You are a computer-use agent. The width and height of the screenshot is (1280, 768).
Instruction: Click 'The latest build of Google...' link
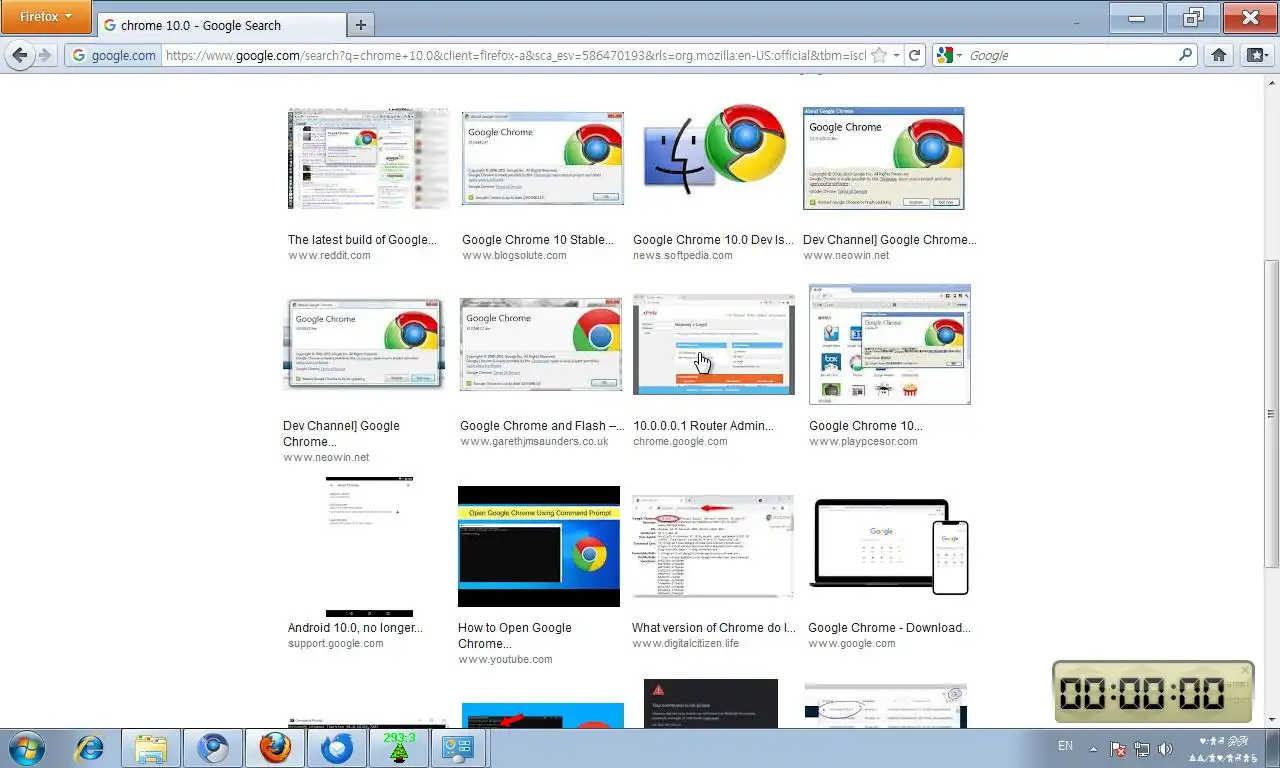[x=362, y=240]
